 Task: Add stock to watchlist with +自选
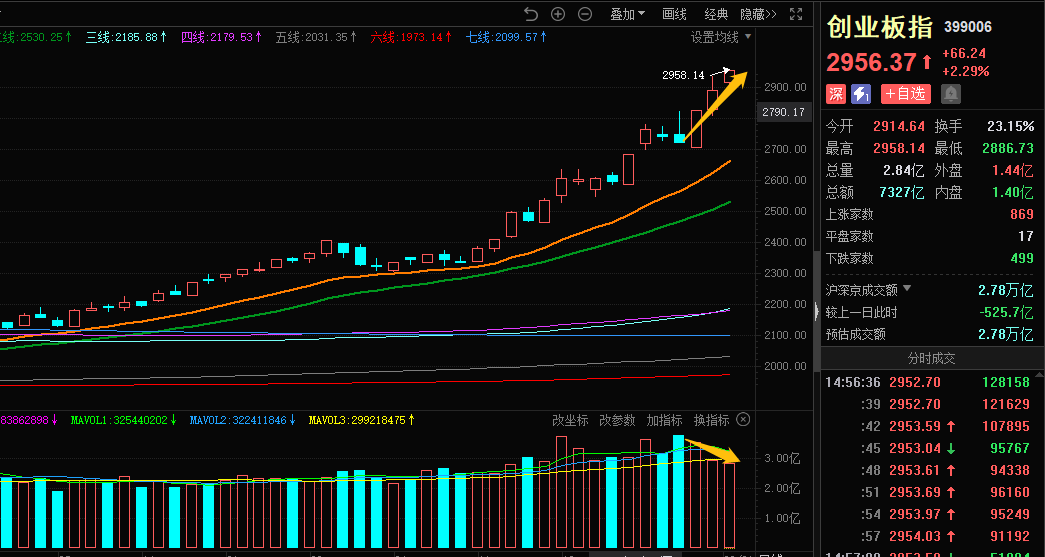[905, 94]
